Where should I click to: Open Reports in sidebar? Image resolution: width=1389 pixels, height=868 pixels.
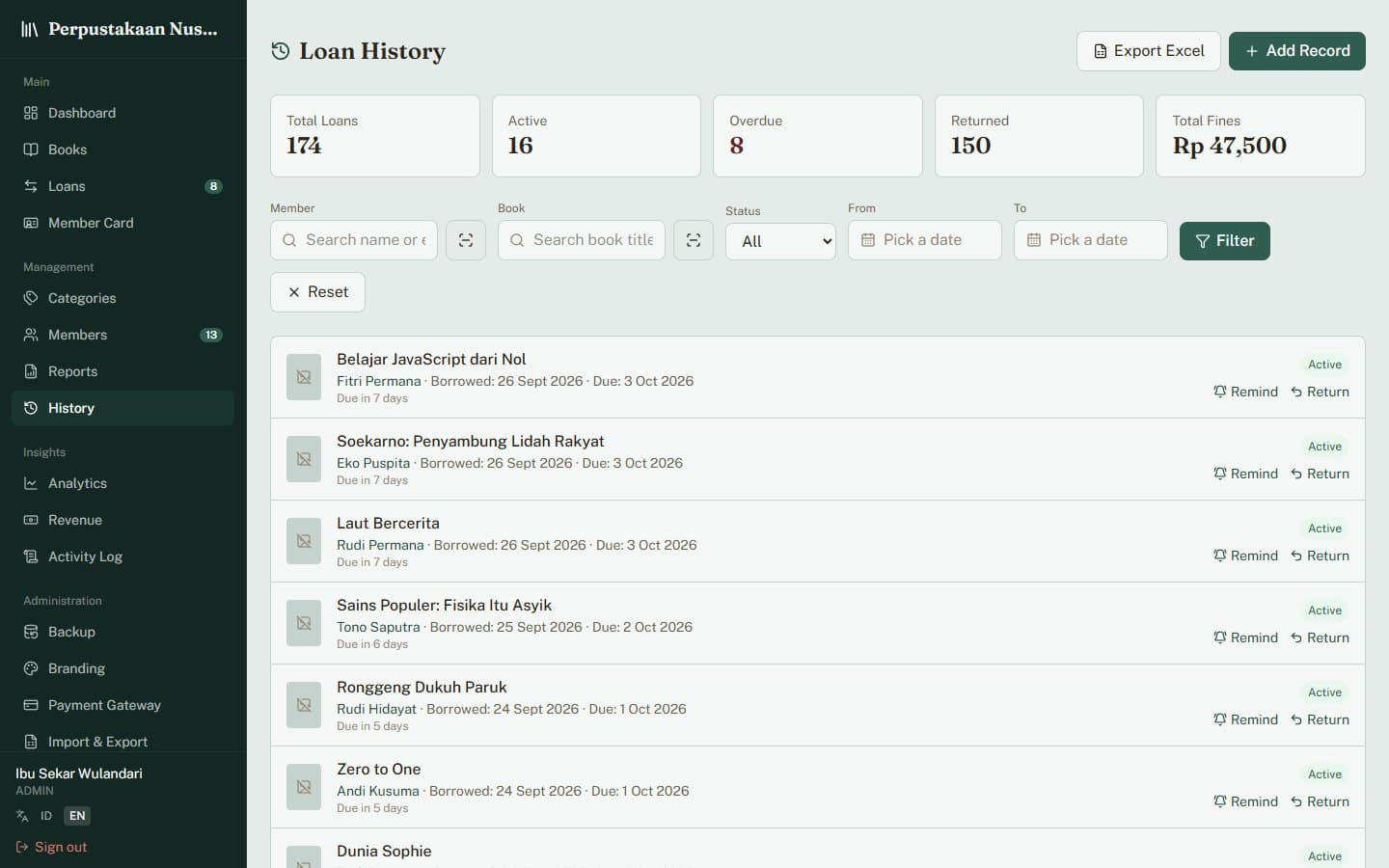tap(123, 371)
